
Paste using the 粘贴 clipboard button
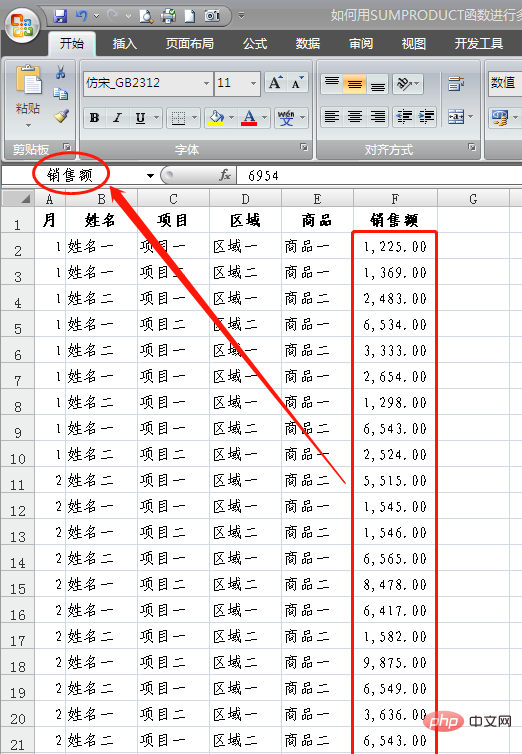pos(28,89)
